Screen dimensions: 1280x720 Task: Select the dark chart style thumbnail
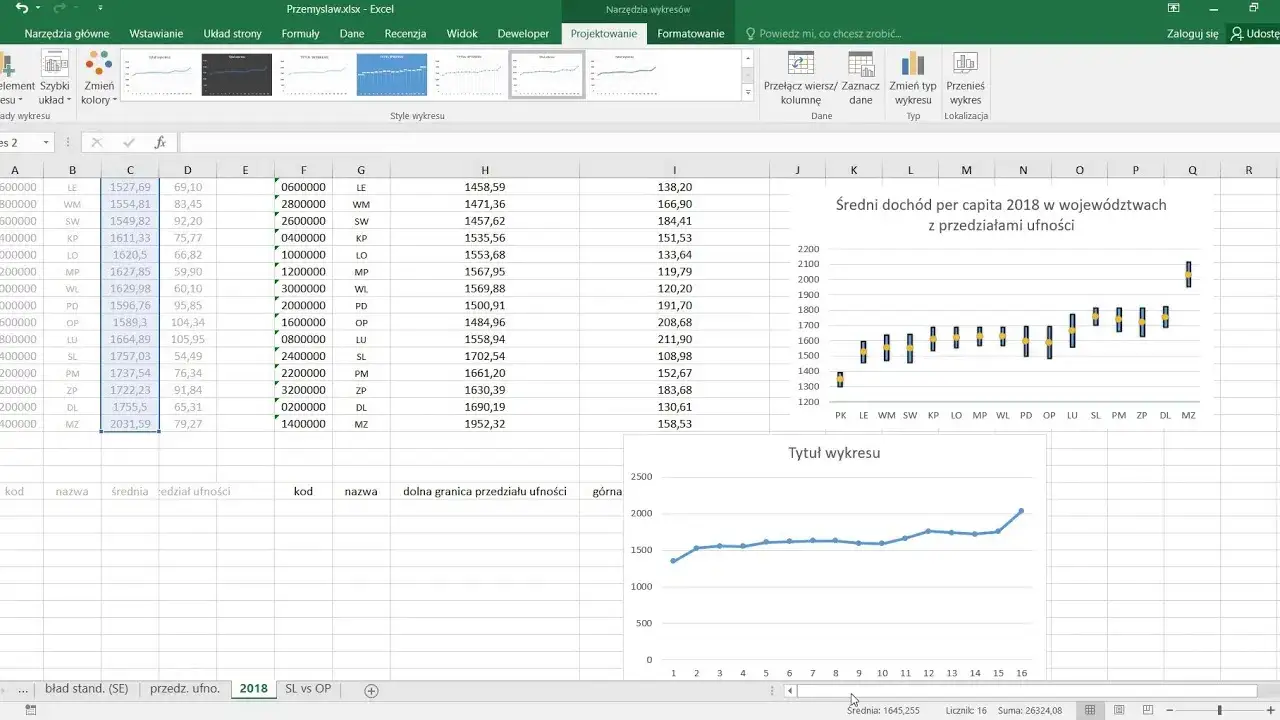(236, 75)
